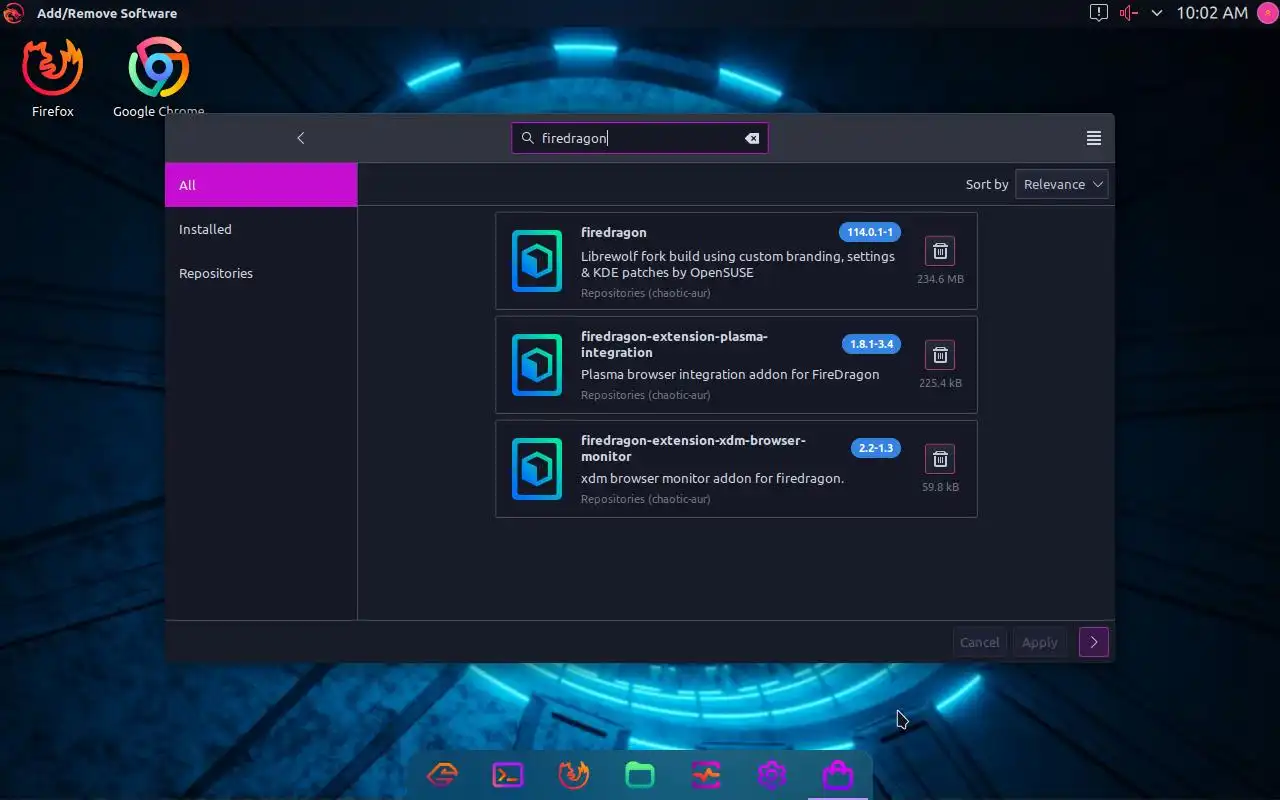
Task: Open the terminal from the dock
Action: [x=508, y=775]
